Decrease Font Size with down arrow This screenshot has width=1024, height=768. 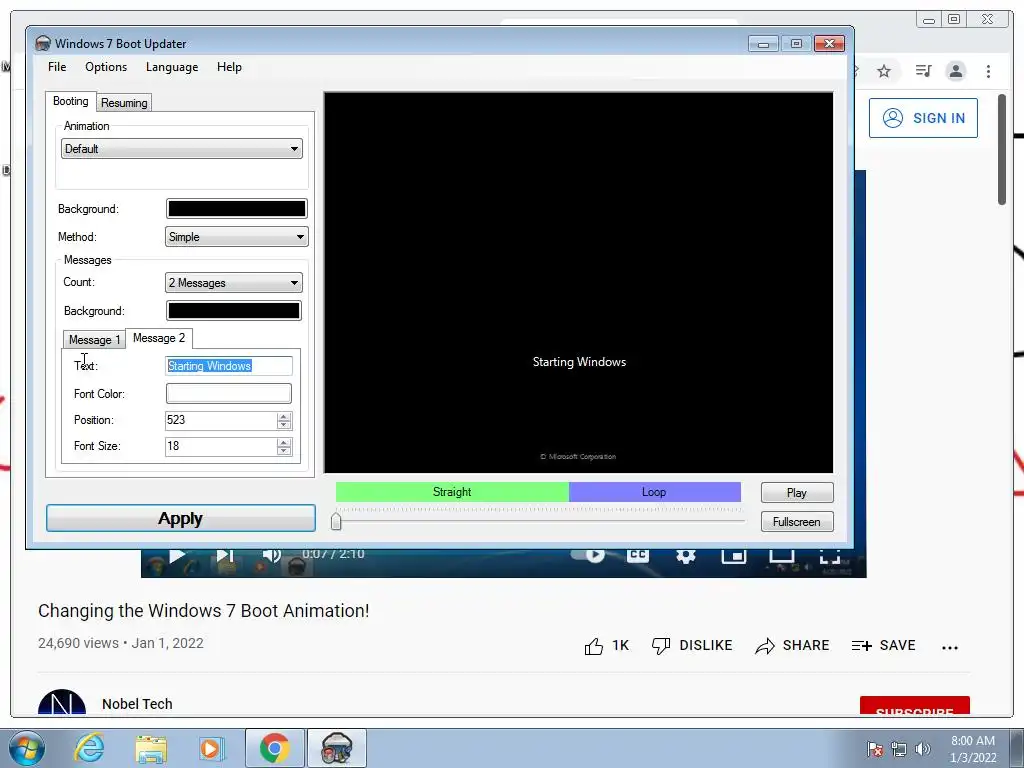pyautogui.click(x=283, y=451)
